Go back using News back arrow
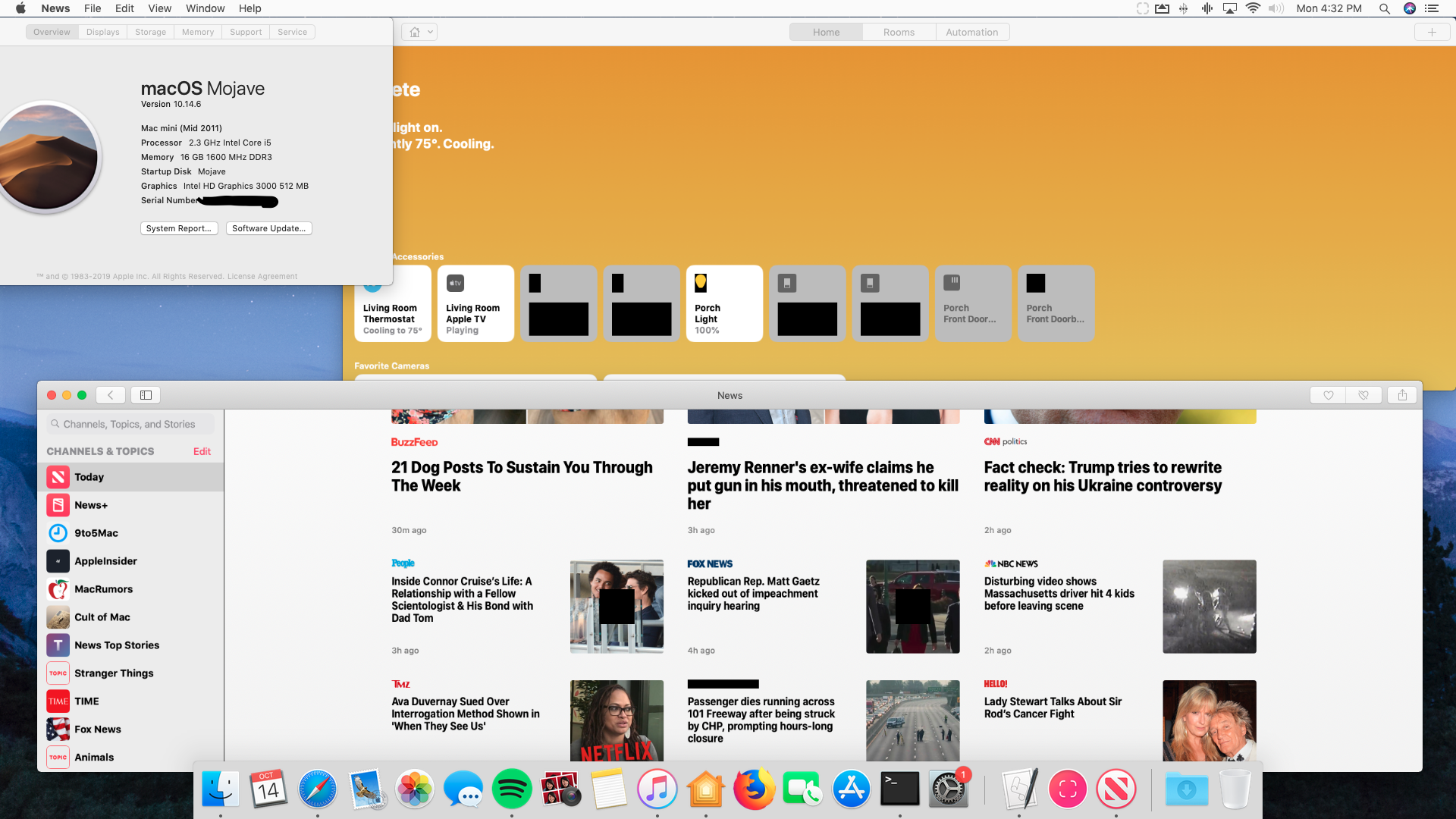Image resolution: width=1456 pixels, height=819 pixels. (x=111, y=395)
